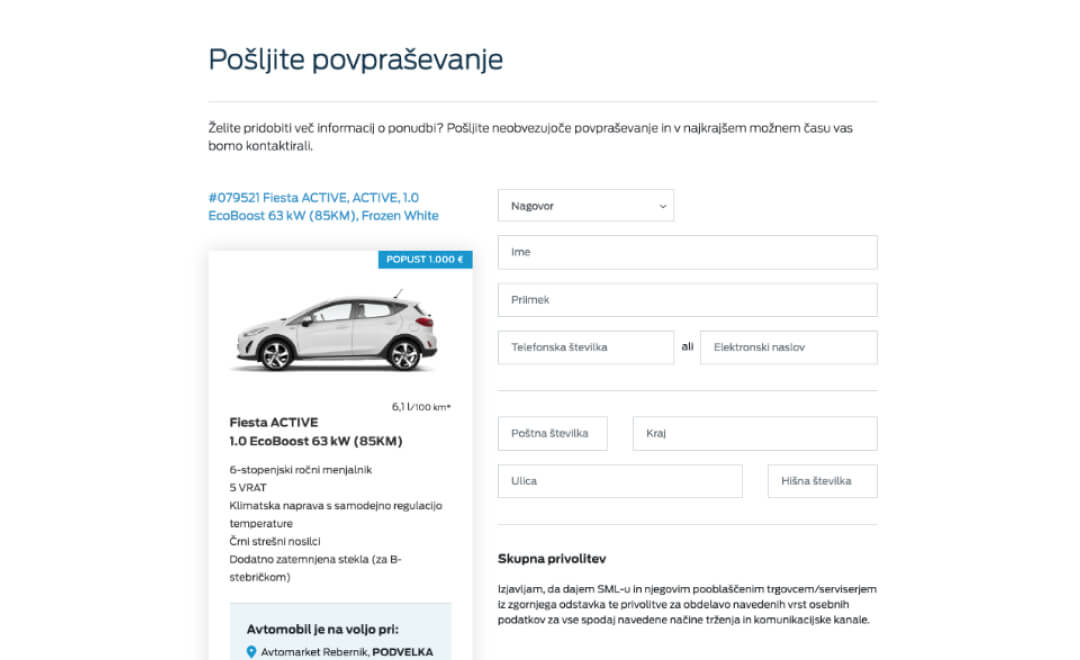Click the white Fiesta car image
The width and height of the screenshot is (1080, 660).
point(334,333)
